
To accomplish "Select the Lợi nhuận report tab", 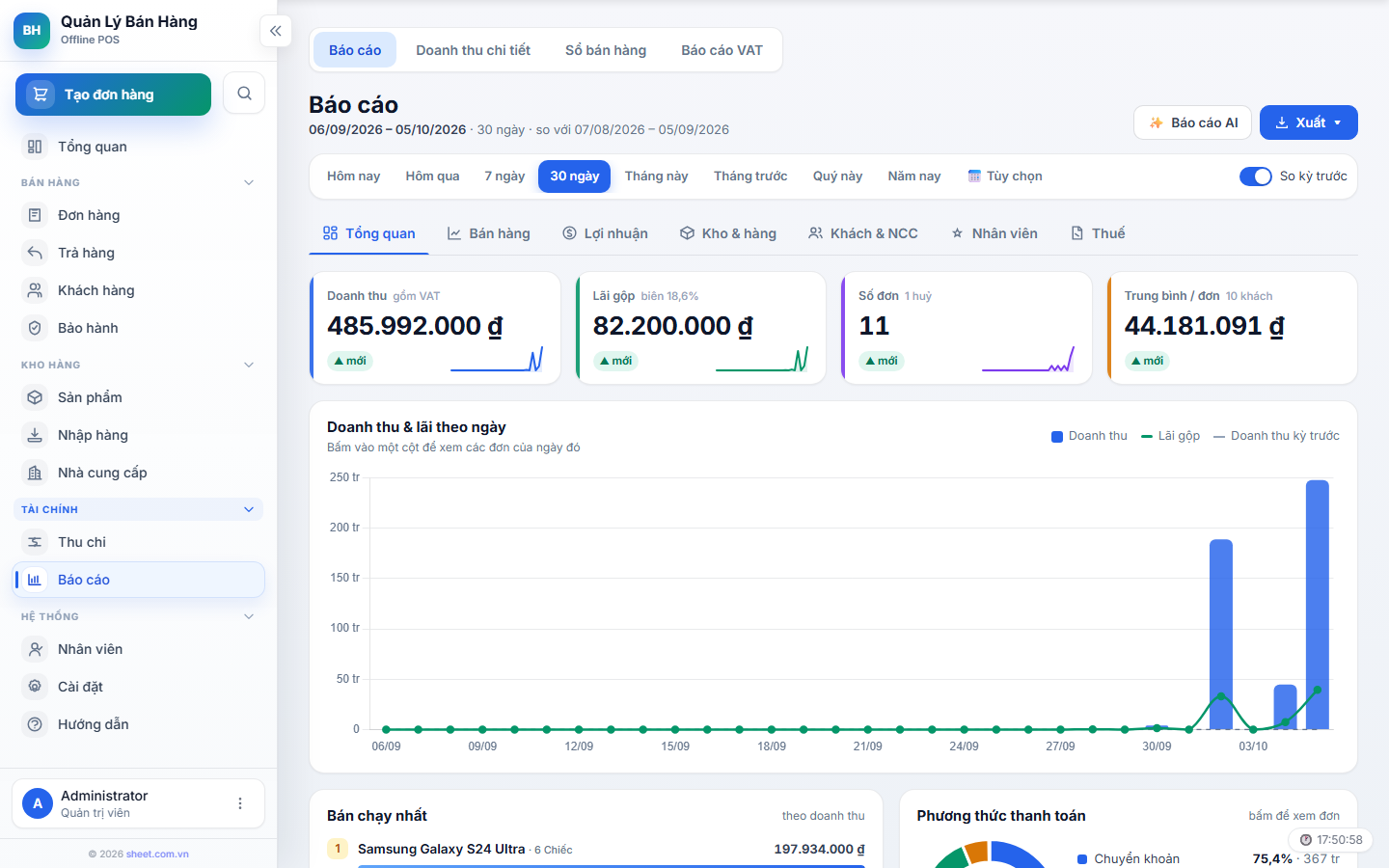I will click(x=606, y=233).
